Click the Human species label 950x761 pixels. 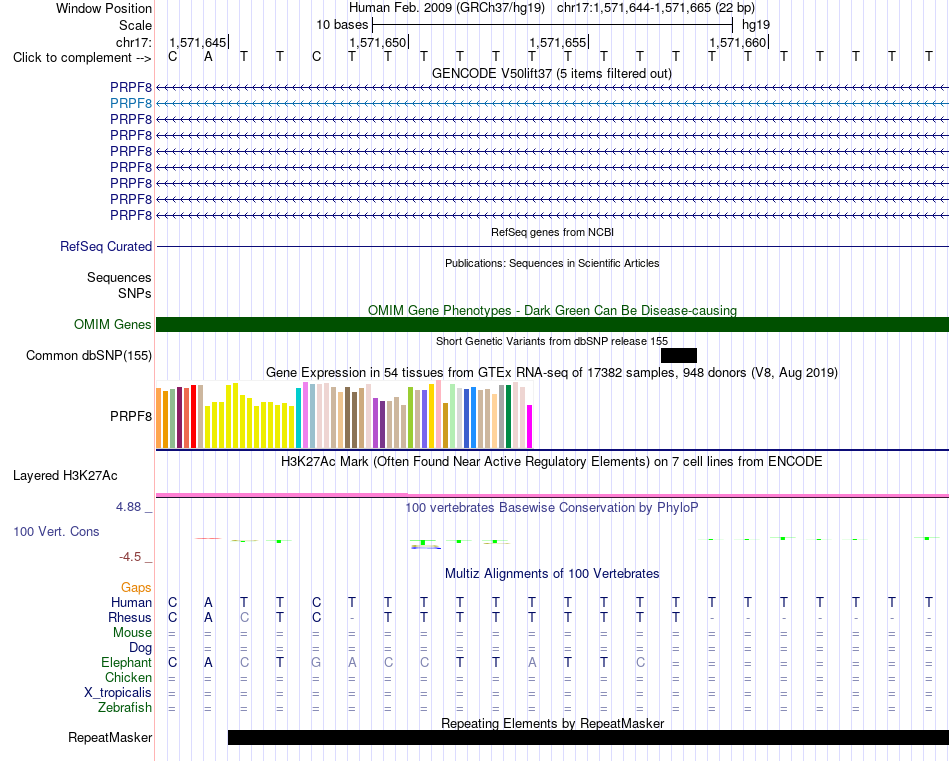pyautogui.click(x=131, y=602)
